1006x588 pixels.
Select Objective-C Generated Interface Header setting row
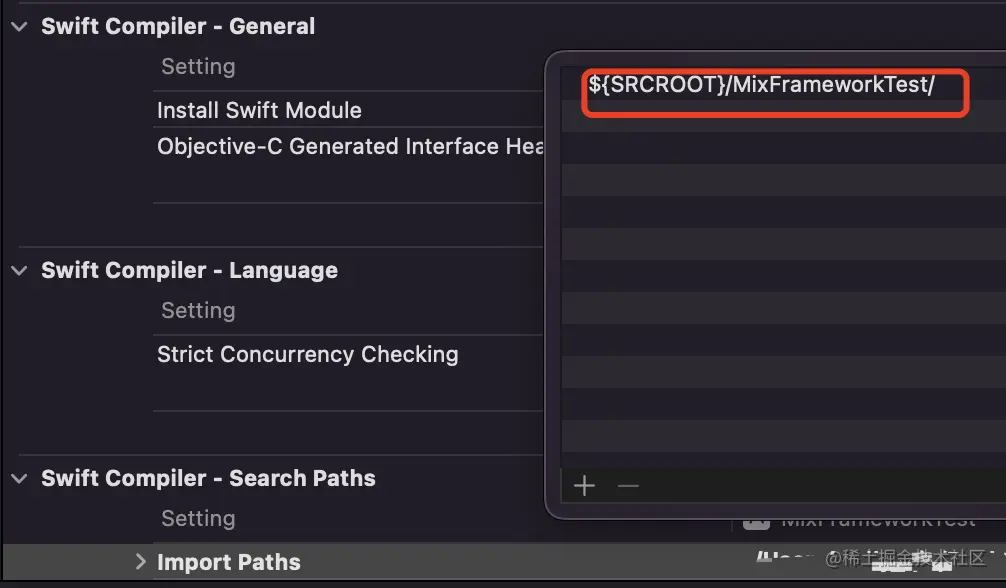(350, 146)
